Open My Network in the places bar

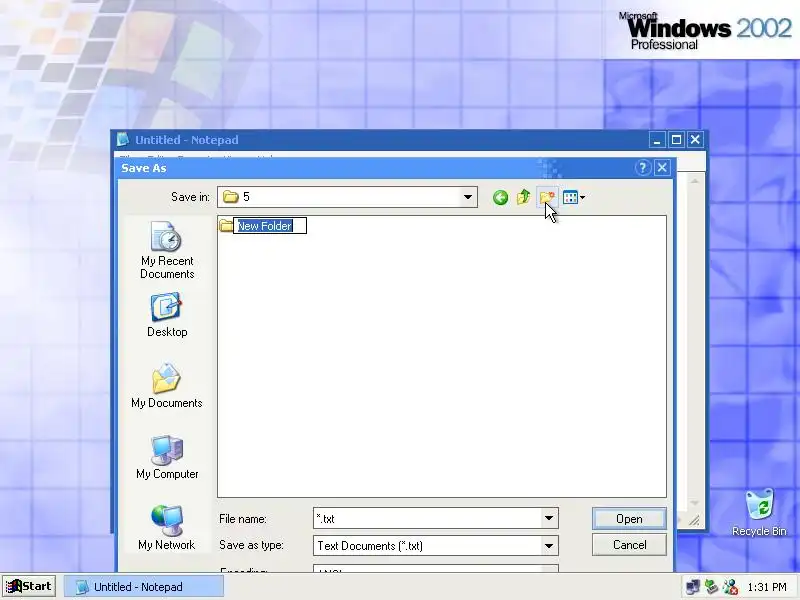167,528
